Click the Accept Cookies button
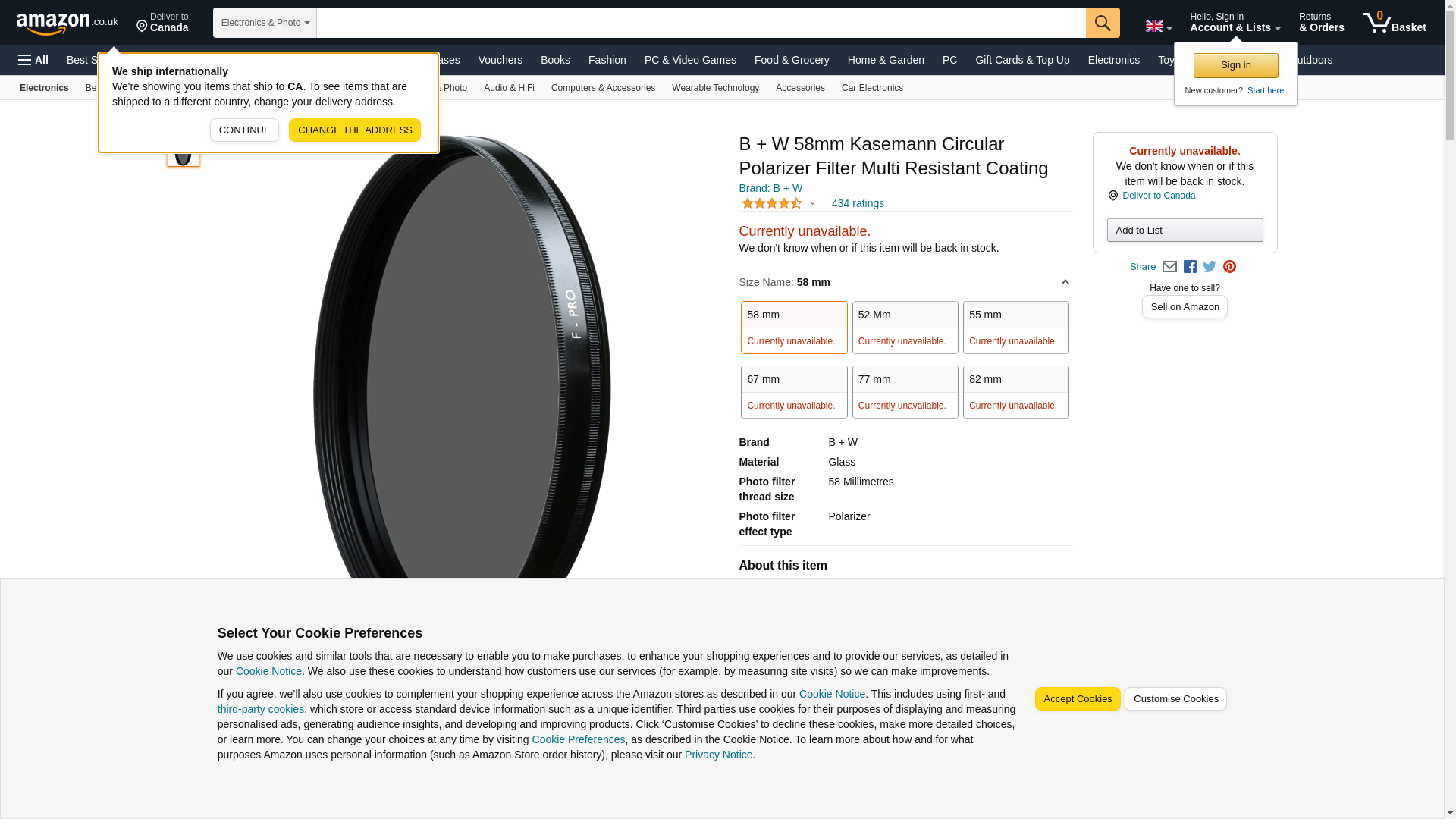The image size is (1456, 819). [x=1077, y=699]
